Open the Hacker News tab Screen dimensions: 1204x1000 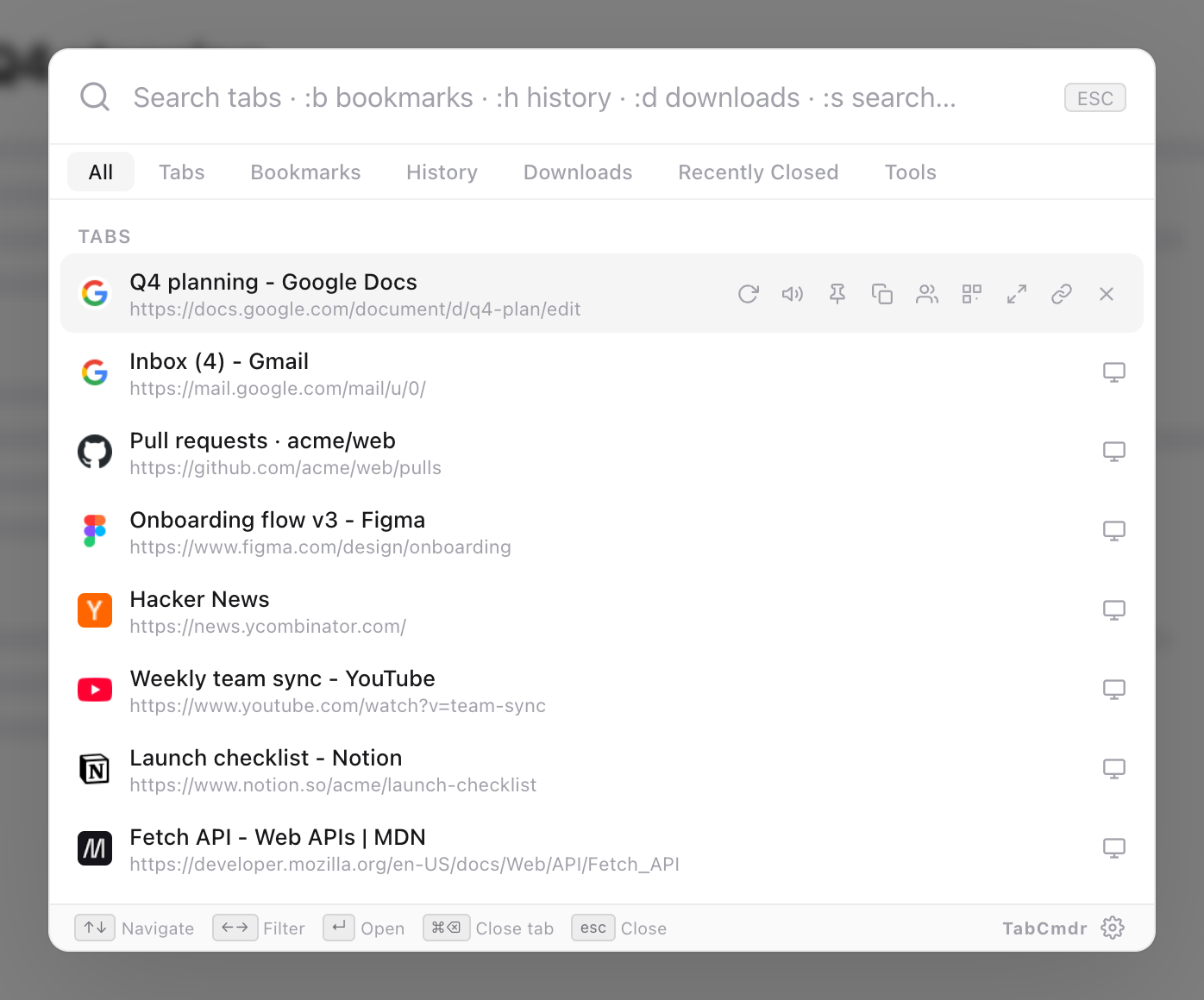[x=602, y=610]
